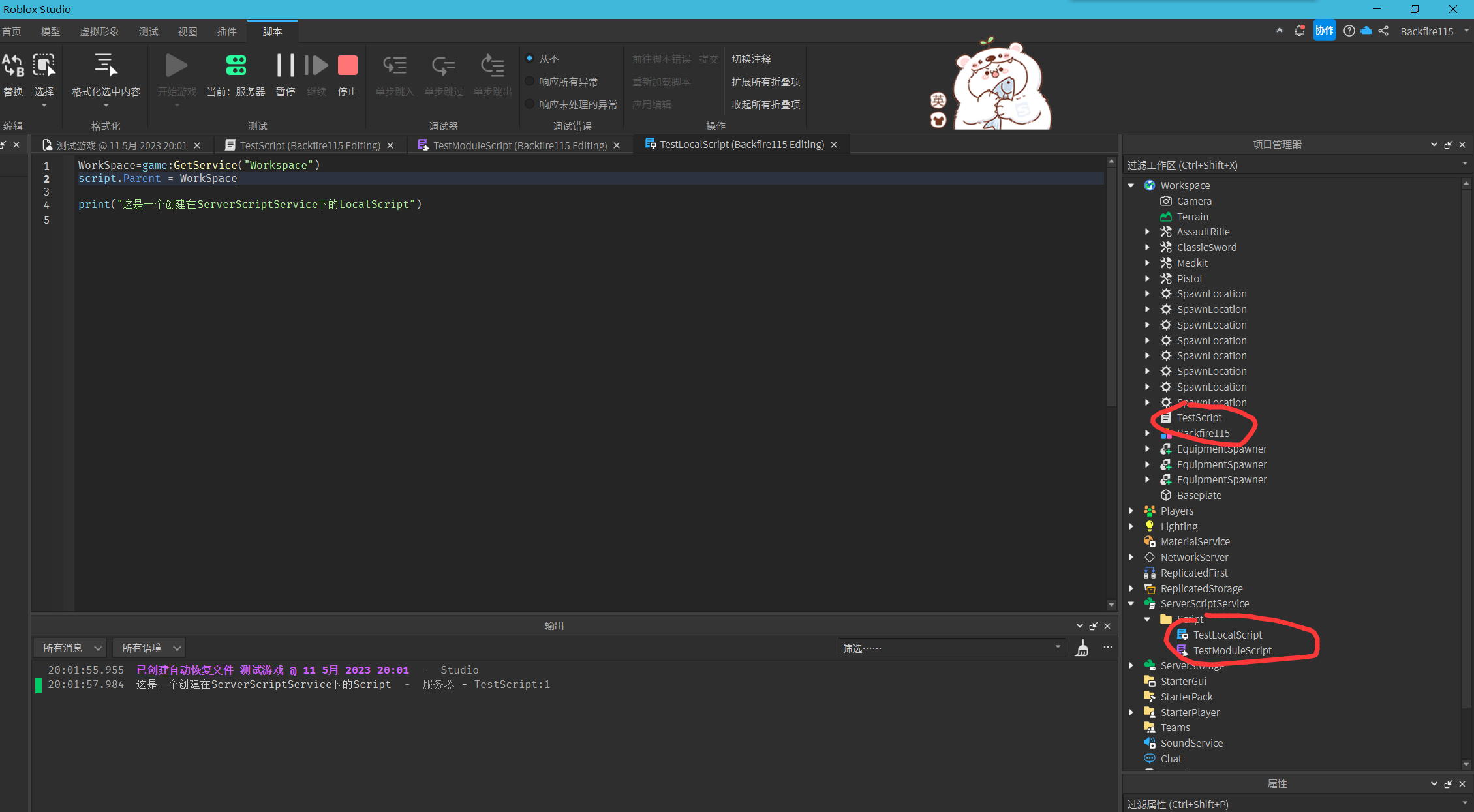Select break on all exceptions (响应所有异常)

click(x=530, y=82)
